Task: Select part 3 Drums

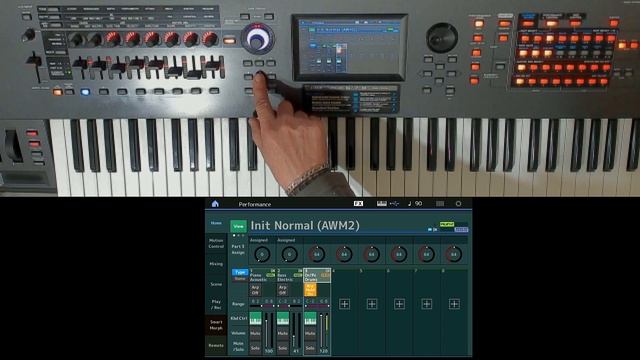Action: 317,276
